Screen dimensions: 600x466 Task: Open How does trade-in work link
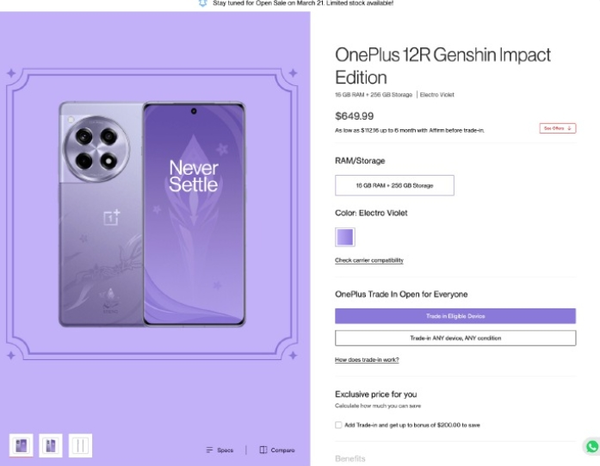coord(367,360)
